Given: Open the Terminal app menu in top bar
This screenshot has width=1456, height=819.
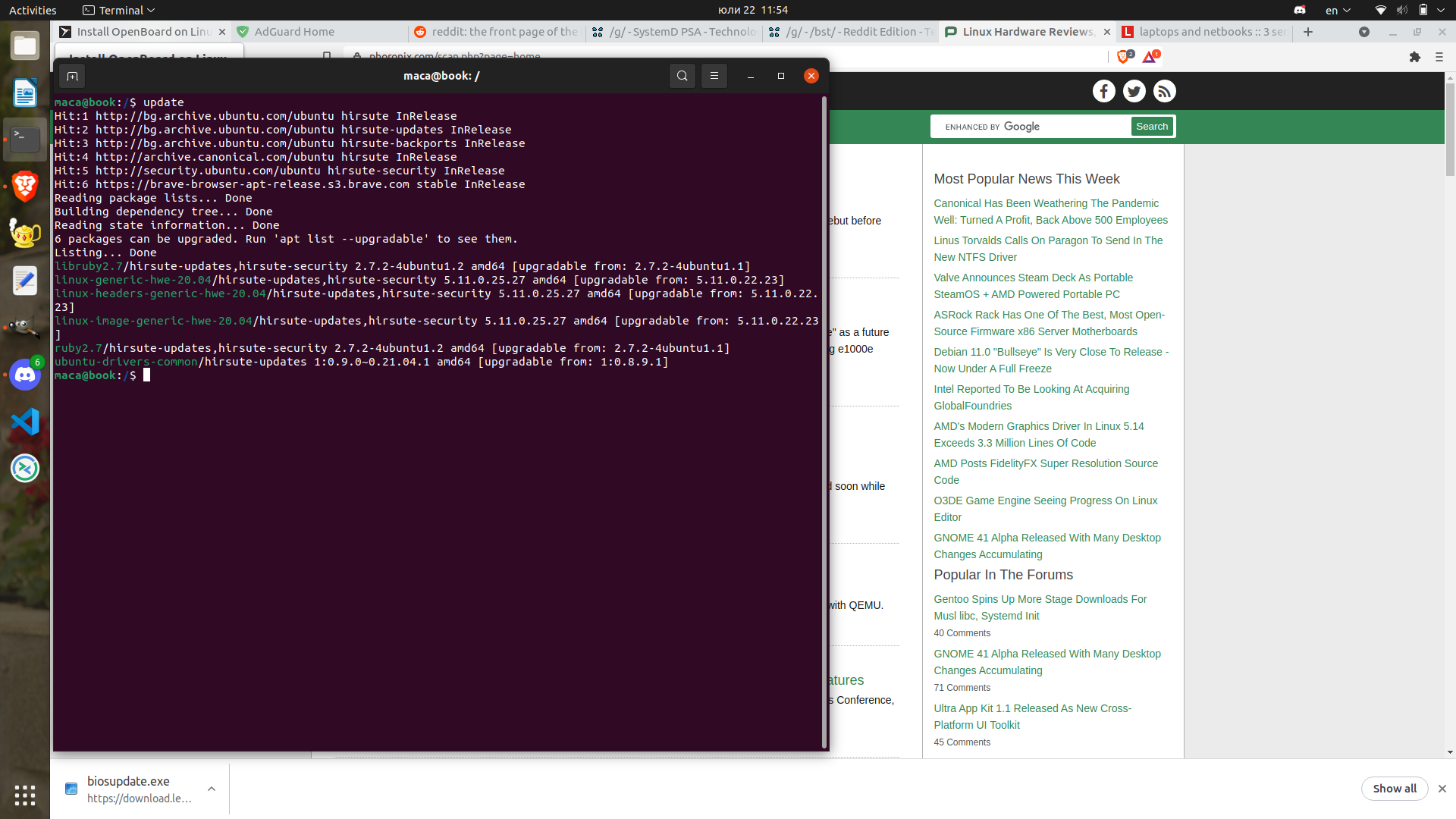Looking at the screenshot, I should (x=118, y=10).
